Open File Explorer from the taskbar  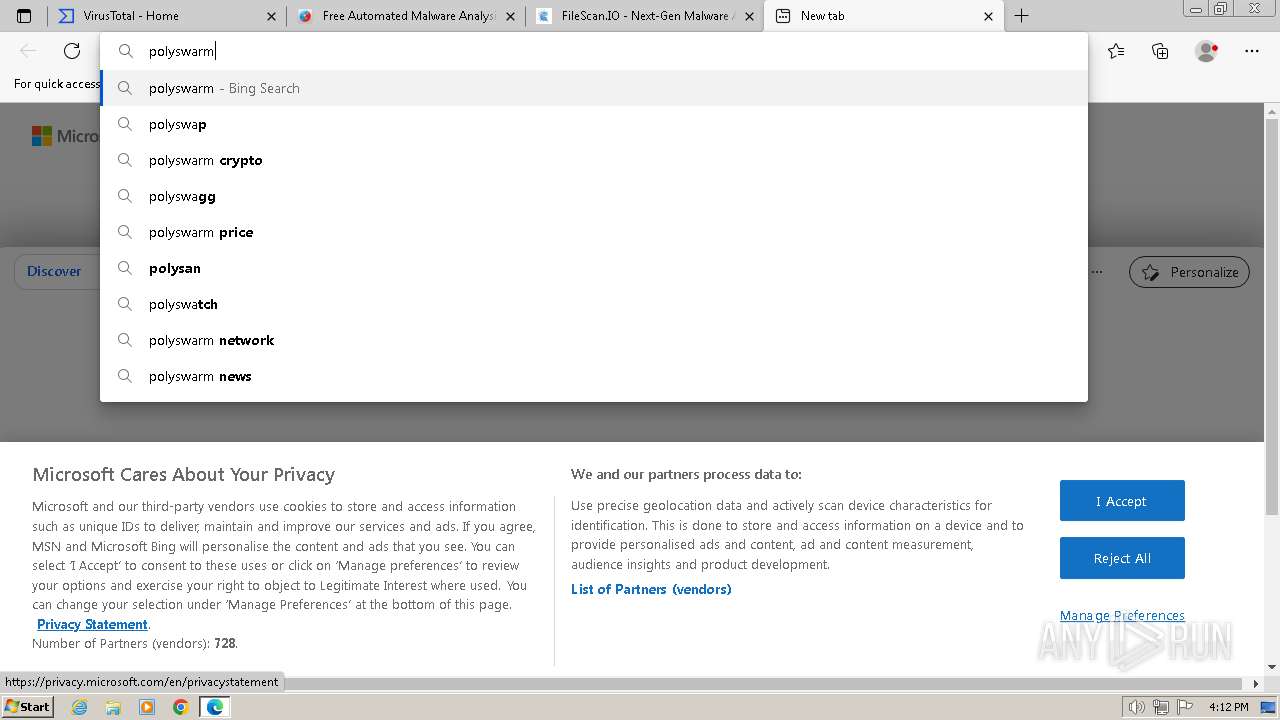(113, 707)
